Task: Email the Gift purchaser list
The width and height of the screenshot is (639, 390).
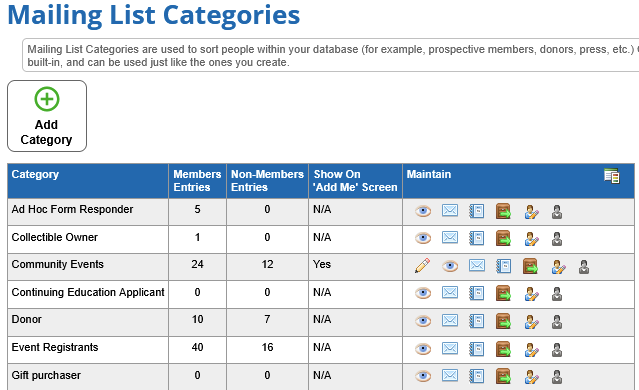Action: [x=450, y=375]
